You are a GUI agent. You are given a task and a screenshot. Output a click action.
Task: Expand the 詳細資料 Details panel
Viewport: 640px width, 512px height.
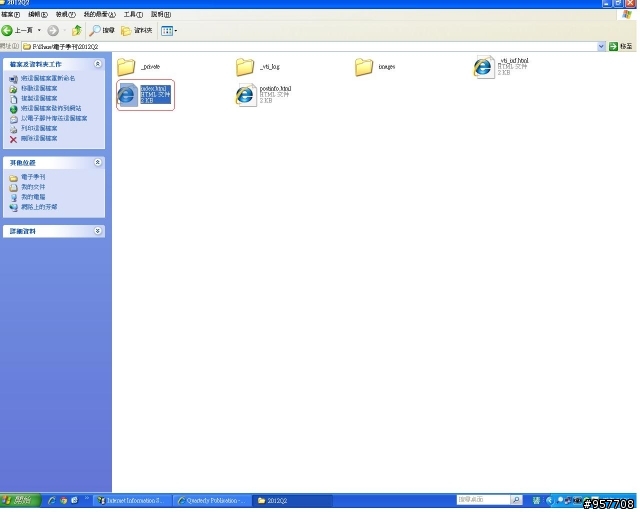click(98, 231)
